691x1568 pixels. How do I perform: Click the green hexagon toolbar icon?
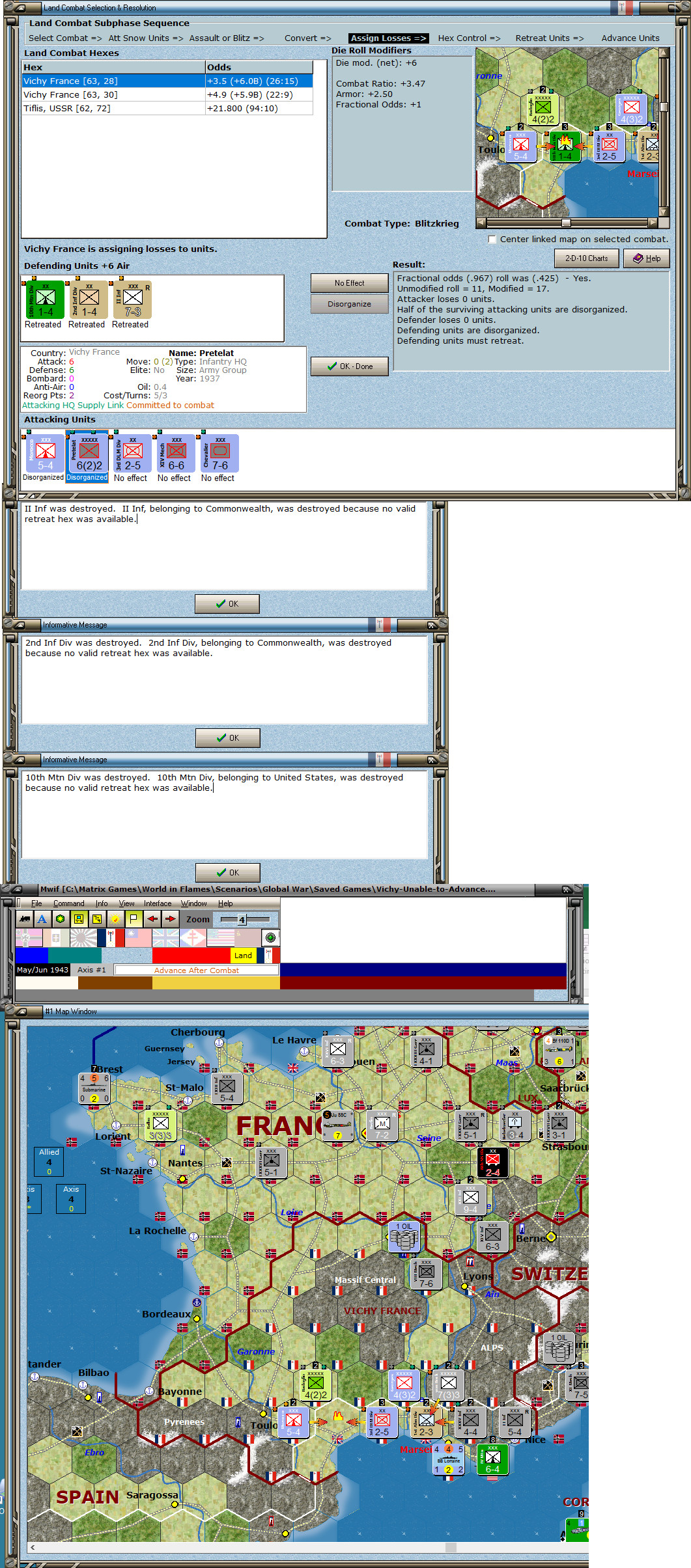[x=61, y=919]
